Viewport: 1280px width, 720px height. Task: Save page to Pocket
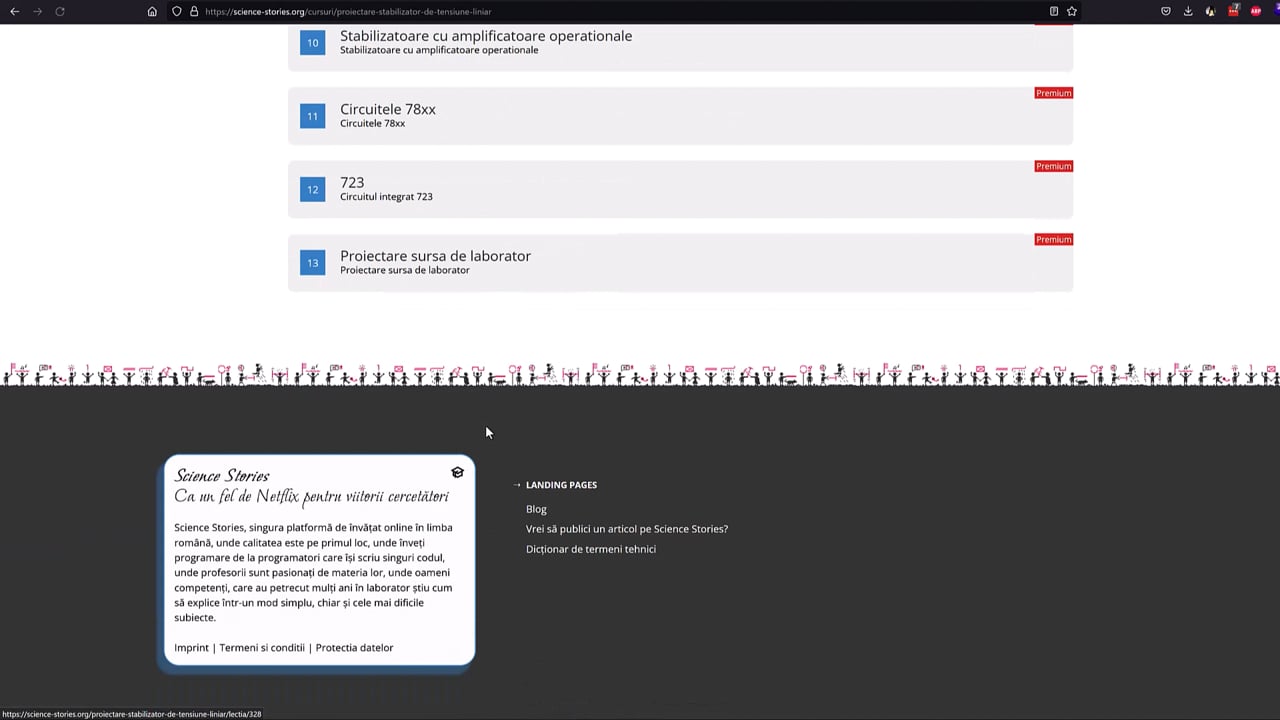[1166, 11]
